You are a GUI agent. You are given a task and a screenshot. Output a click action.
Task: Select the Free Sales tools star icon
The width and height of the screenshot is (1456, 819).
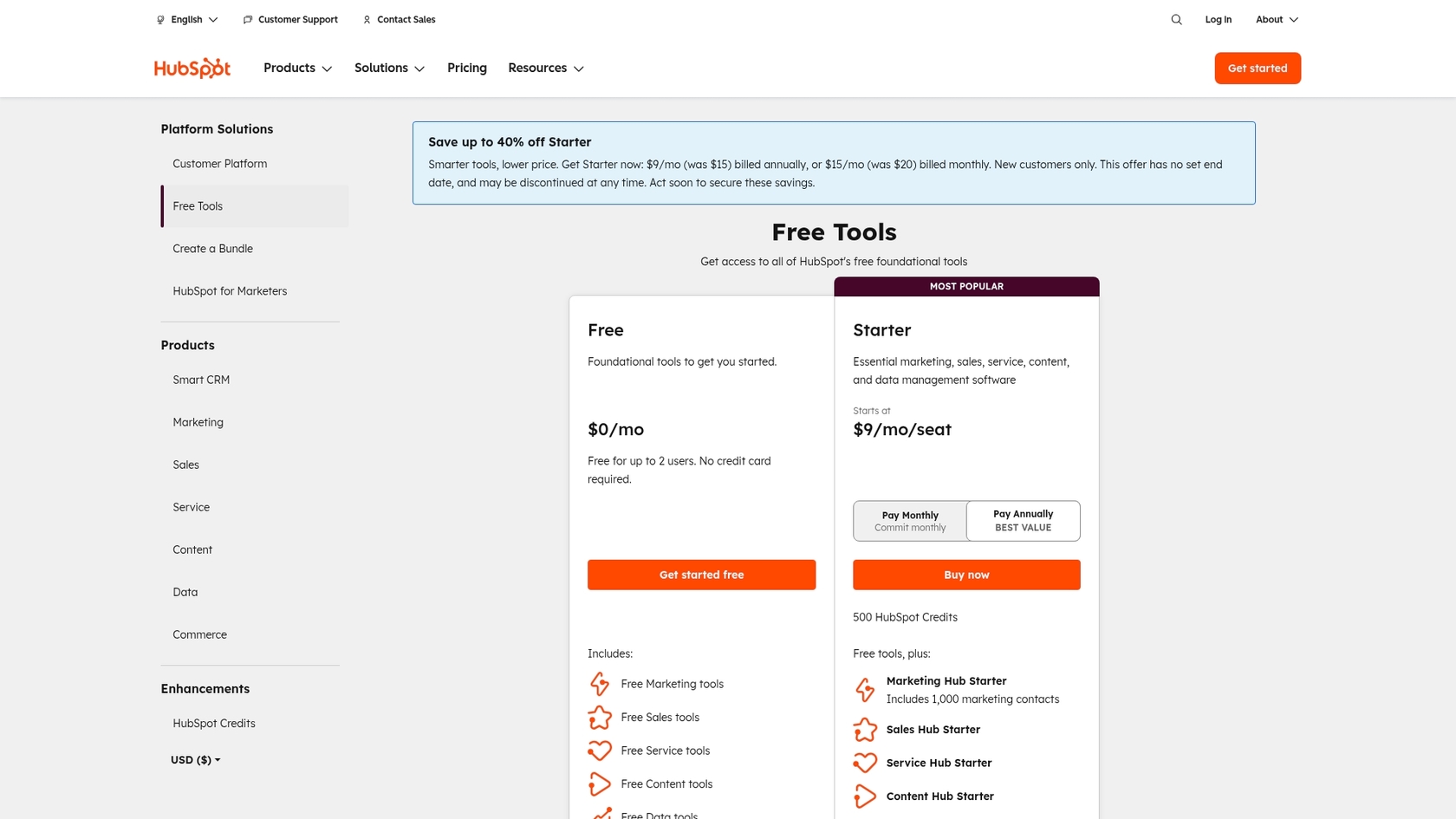tap(600, 718)
